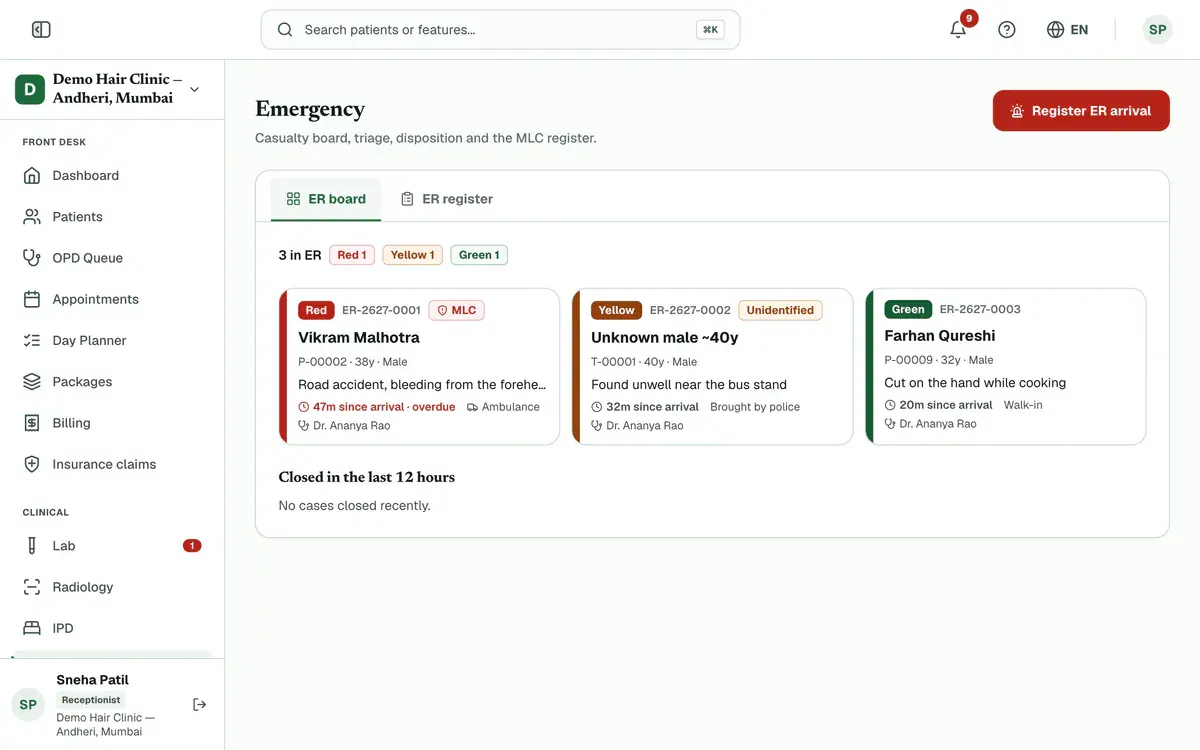Filter by Yellow 1 triage chip
The width and height of the screenshot is (1200, 750).
(412, 255)
